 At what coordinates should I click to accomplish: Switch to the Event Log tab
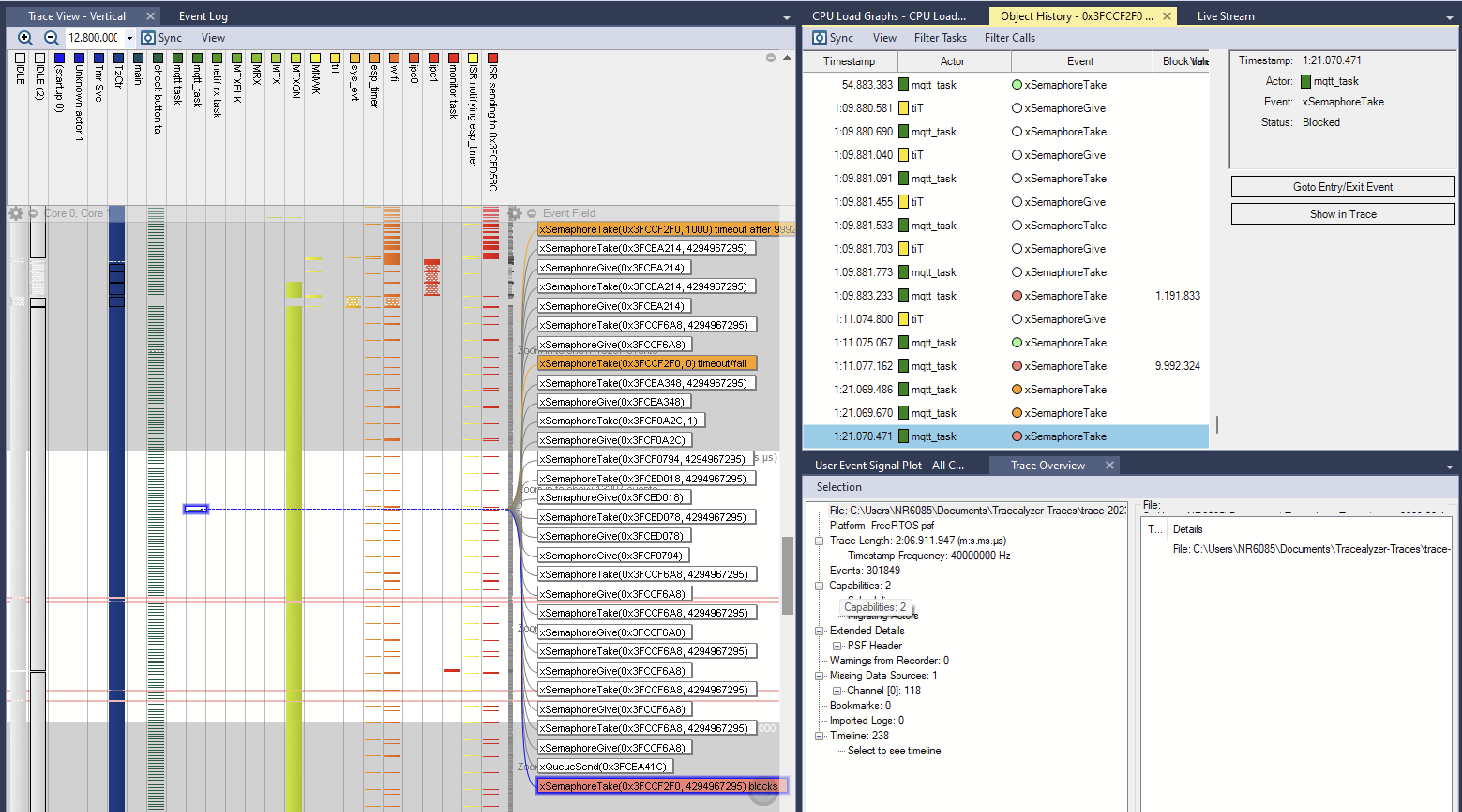(203, 16)
